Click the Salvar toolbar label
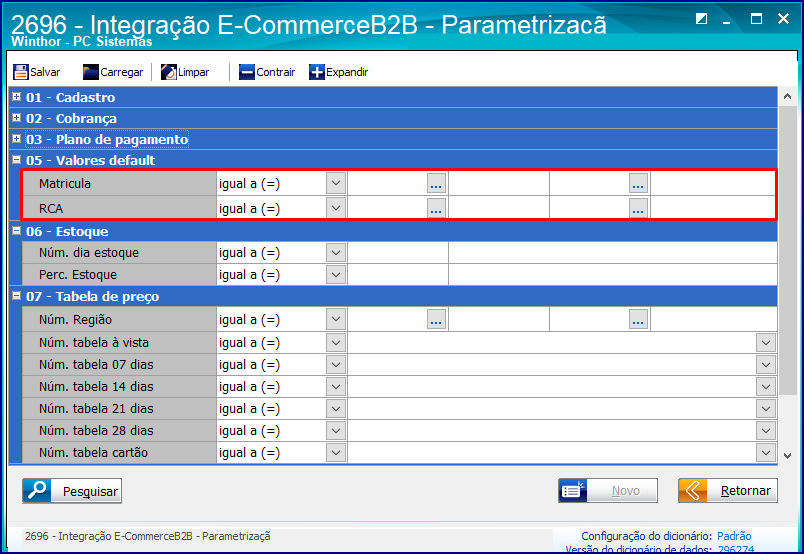The height and width of the screenshot is (554, 804). [x=45, y=72]
